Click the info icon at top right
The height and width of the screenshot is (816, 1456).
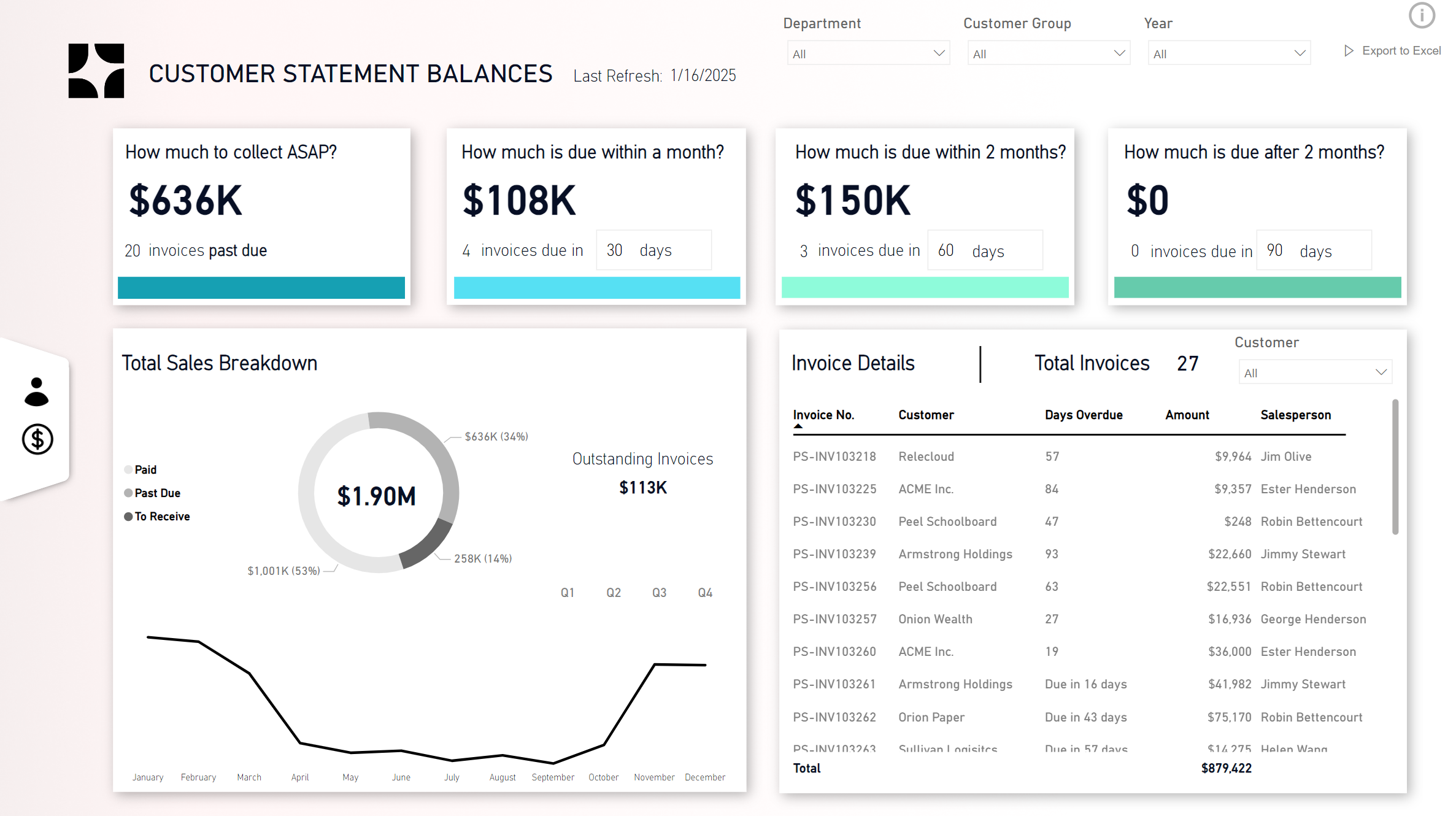pyautogui.click(x=1421, y=15)
